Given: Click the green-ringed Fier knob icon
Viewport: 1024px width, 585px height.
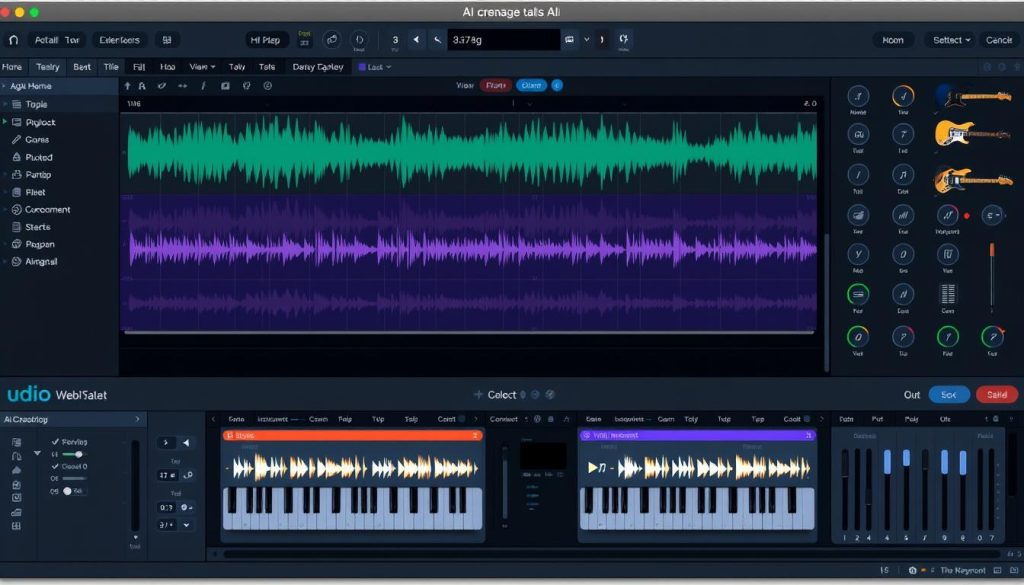Looking at the screenshot, I should (x=857, y=294).
